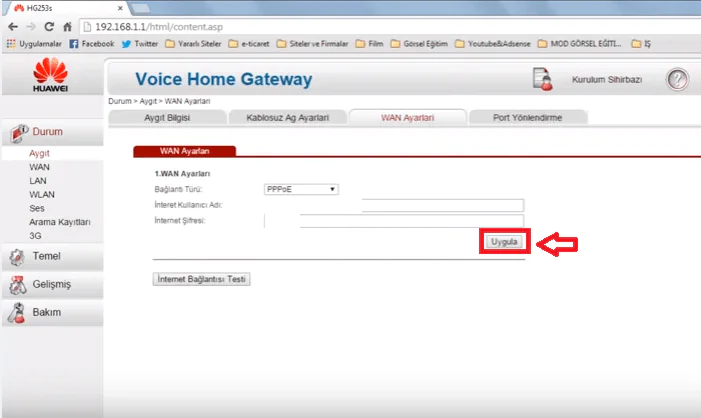Click the 1.WAN Ayarları heading text

coord(182,173)
